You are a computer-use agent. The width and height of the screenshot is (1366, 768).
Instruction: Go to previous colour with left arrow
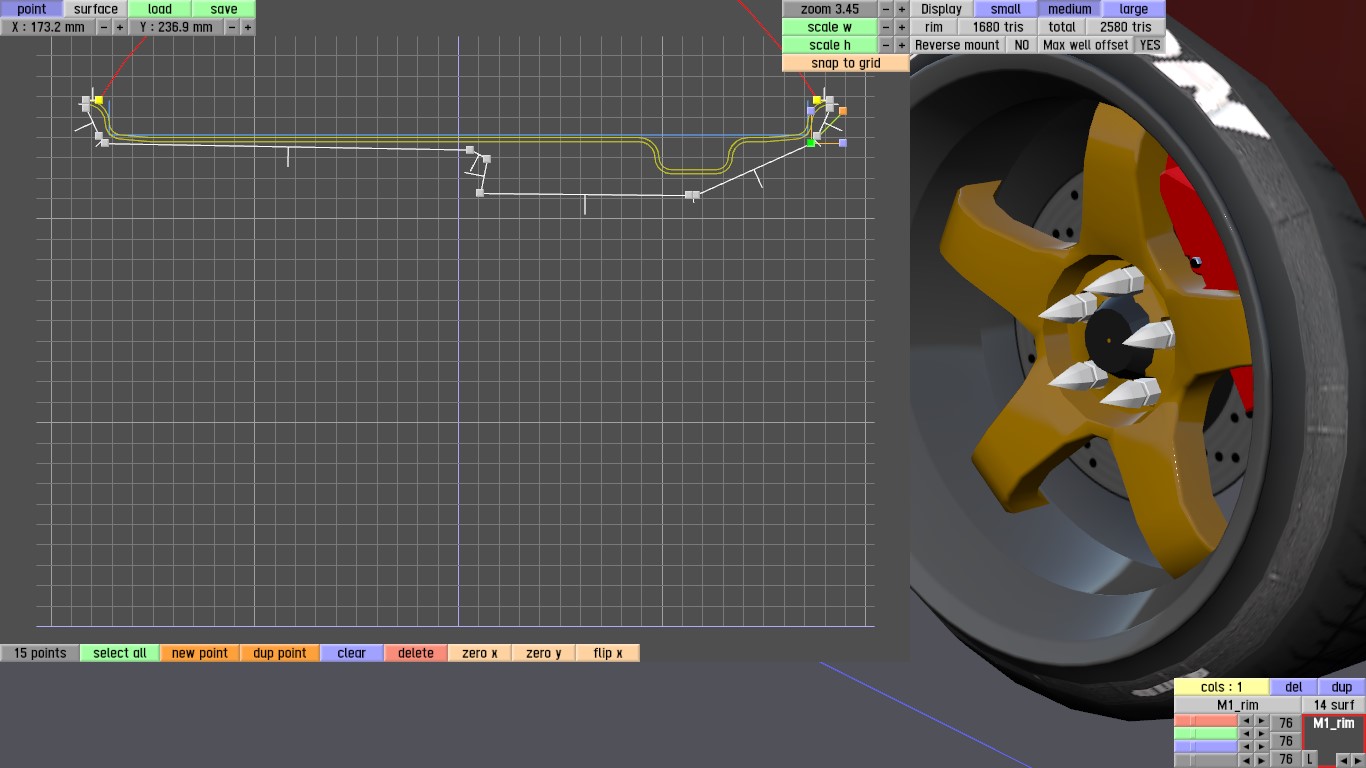[1342, 760]
